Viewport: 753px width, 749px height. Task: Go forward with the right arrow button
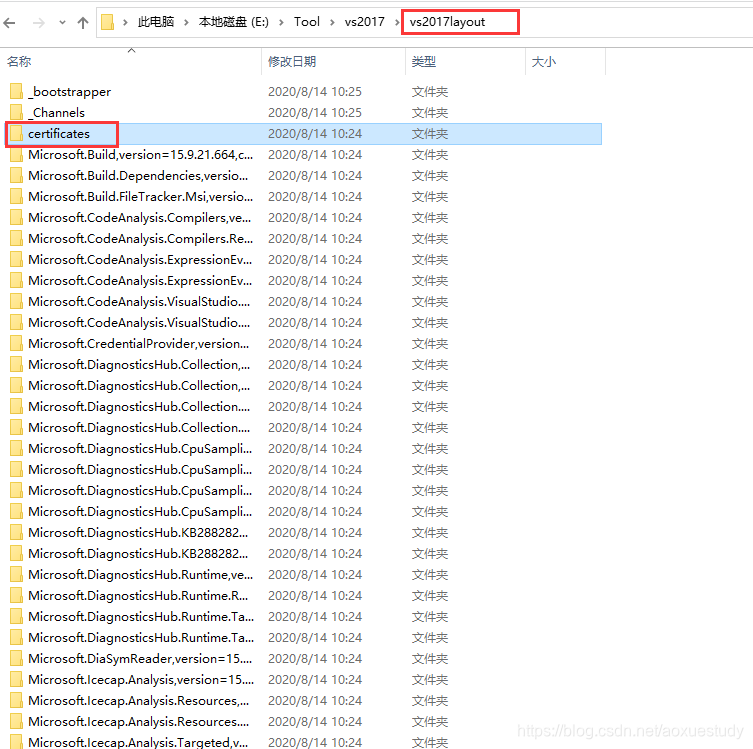[x=38, y=23]
